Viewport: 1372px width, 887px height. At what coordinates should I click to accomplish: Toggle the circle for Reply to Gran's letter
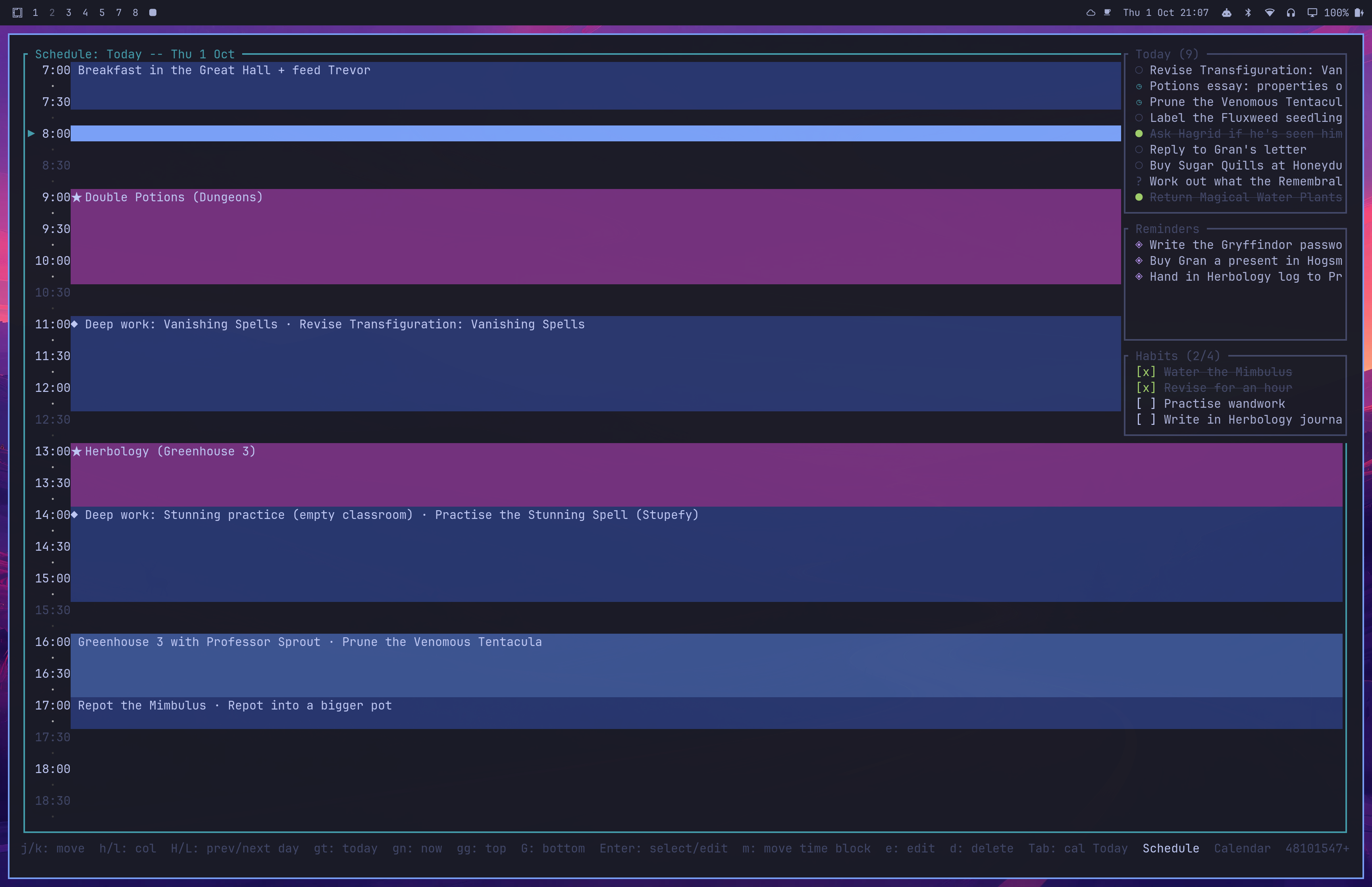coord(1139,150)
